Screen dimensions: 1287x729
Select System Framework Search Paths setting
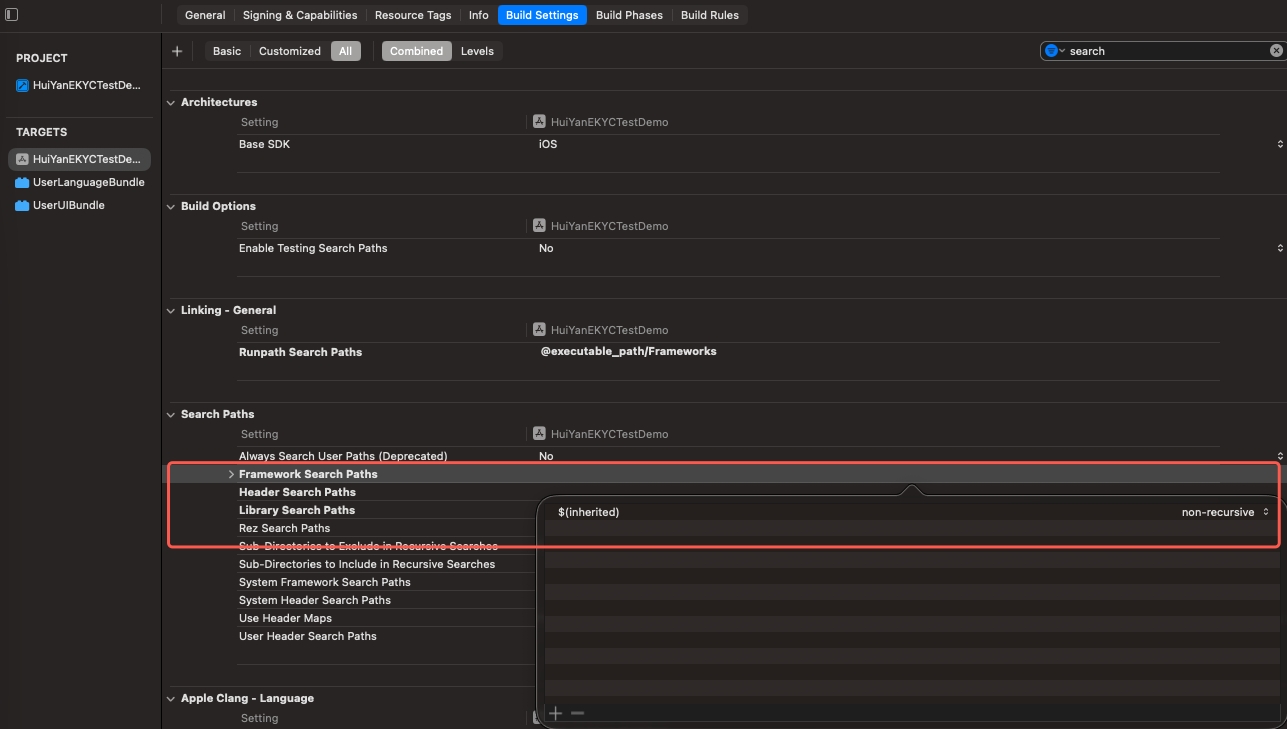point(325,582)
